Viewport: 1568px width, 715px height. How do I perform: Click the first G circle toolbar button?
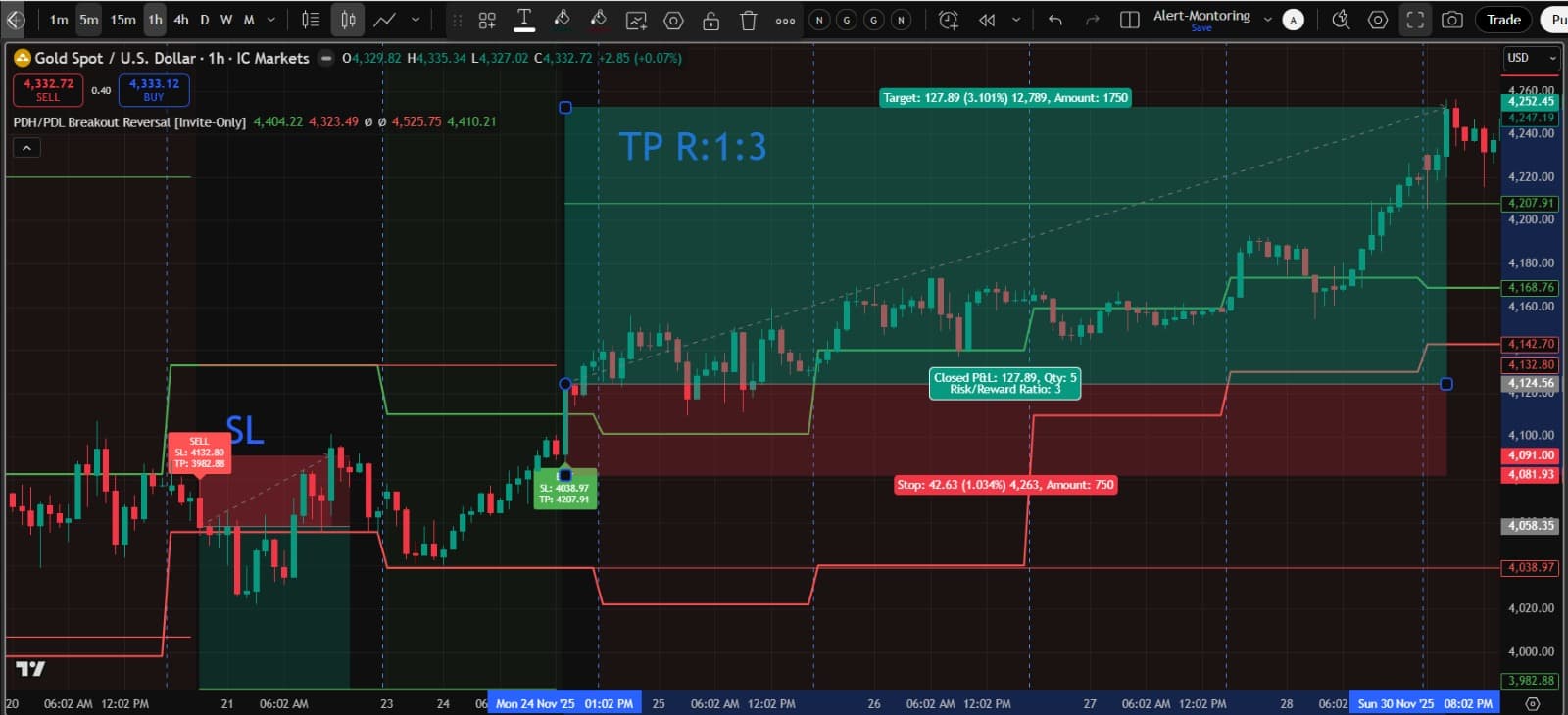coord(847,20)
